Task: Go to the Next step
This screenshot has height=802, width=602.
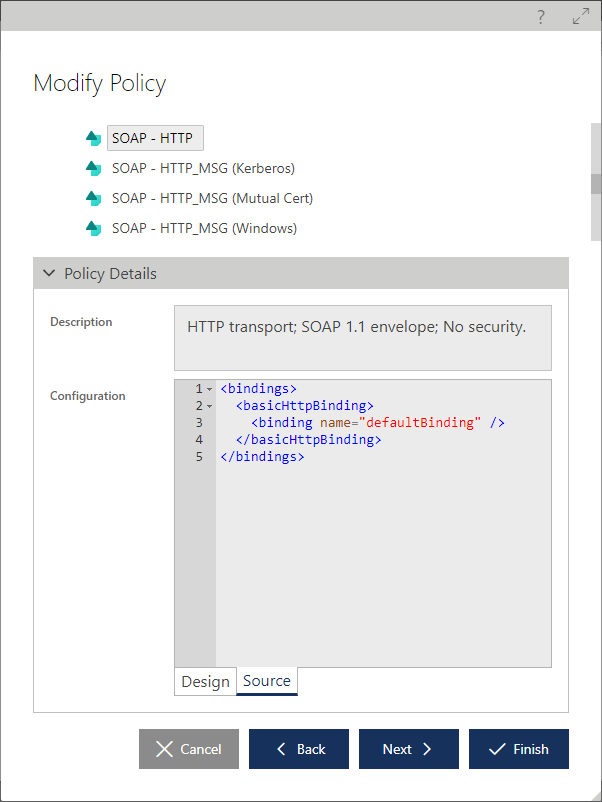Action: 409,749
